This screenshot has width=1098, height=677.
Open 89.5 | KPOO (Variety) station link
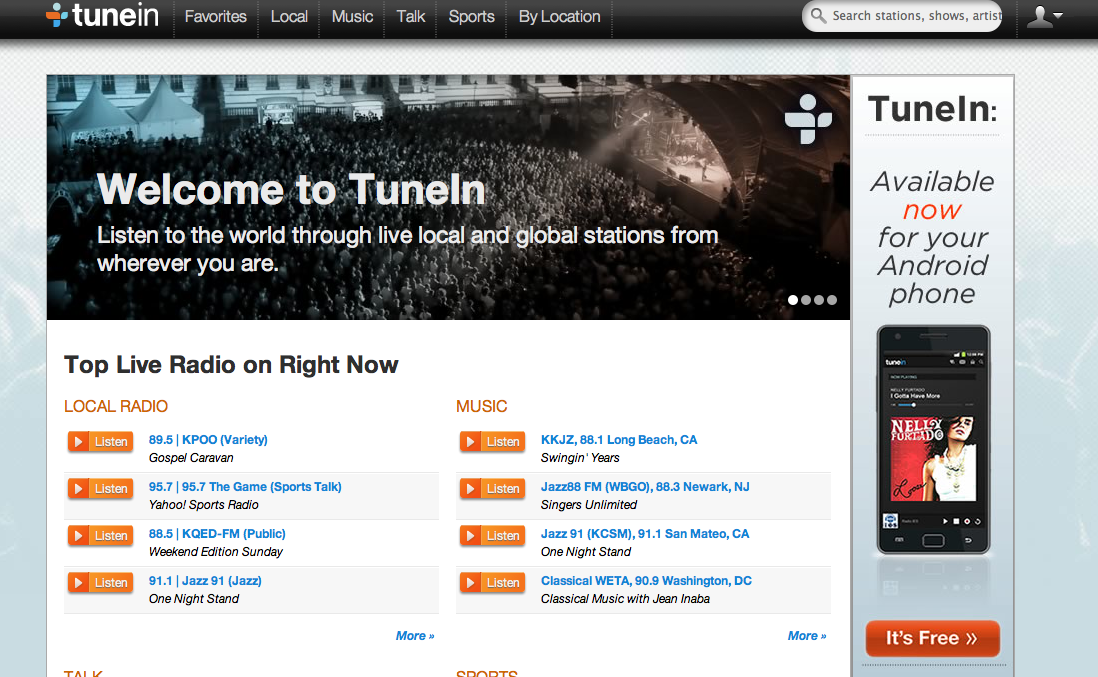[x=208, y=440]
